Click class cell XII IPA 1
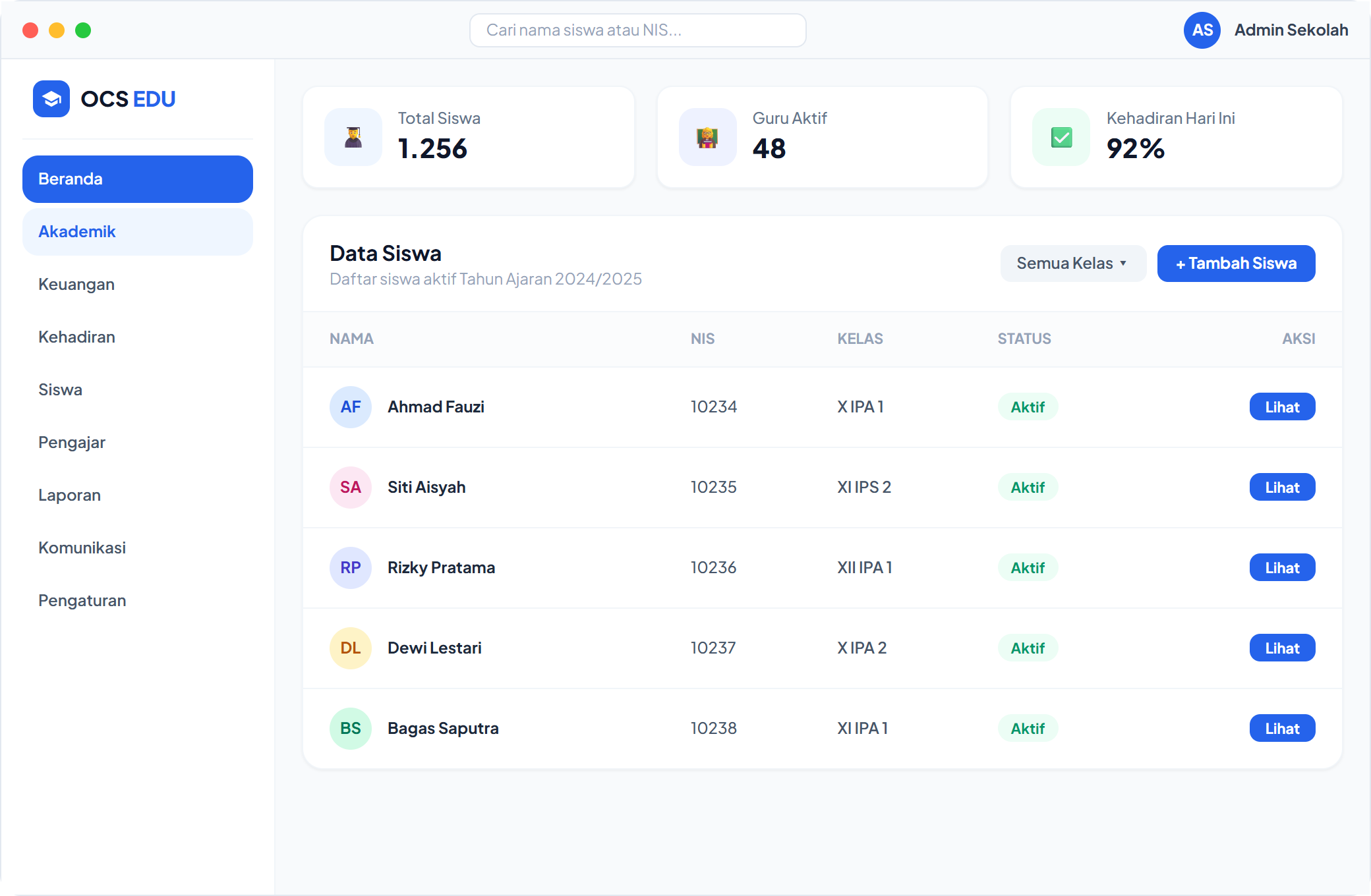Viewport: 1371px width, 896px height. [x=864, y=568]
